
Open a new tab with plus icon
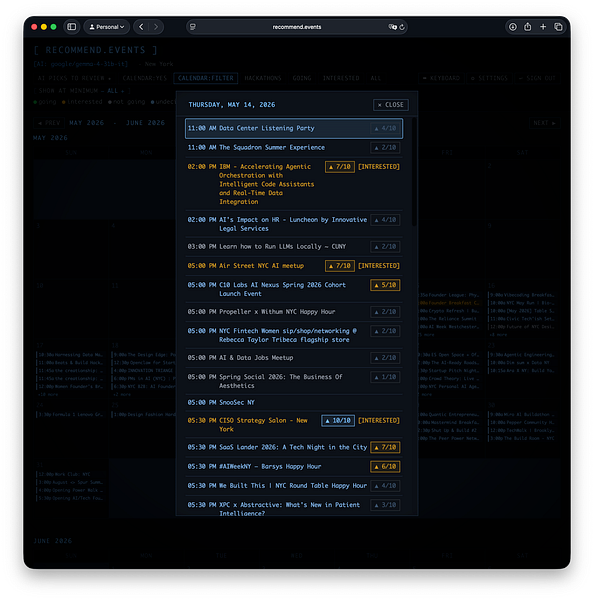click(x=543, y=27)
